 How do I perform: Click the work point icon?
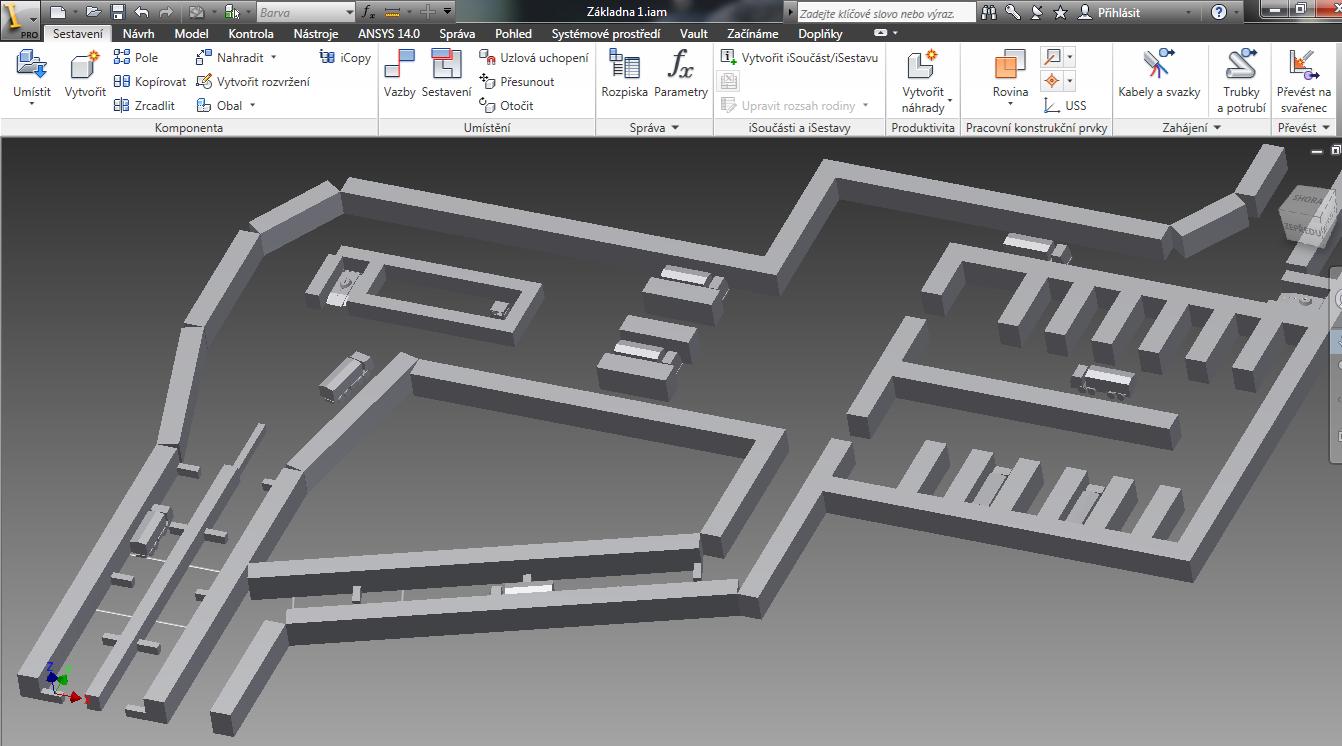pos(1052,81)
